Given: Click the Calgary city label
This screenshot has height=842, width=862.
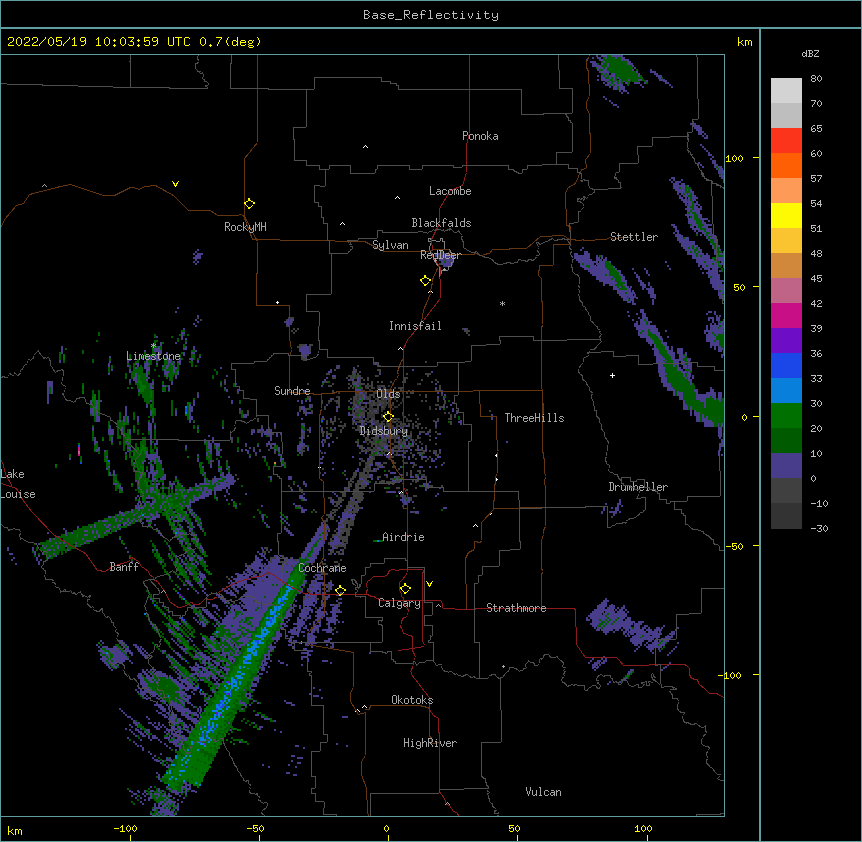Looking at the screenshot, I should 399,603.
